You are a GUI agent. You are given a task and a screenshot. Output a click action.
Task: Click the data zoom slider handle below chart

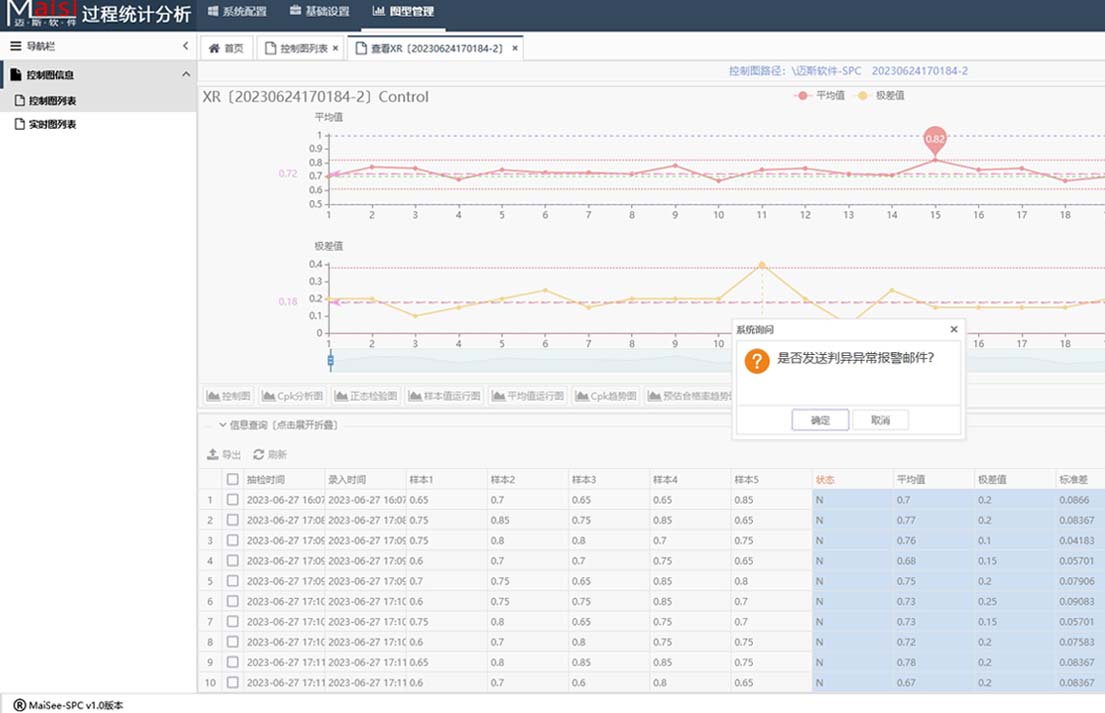pos(330,361)
